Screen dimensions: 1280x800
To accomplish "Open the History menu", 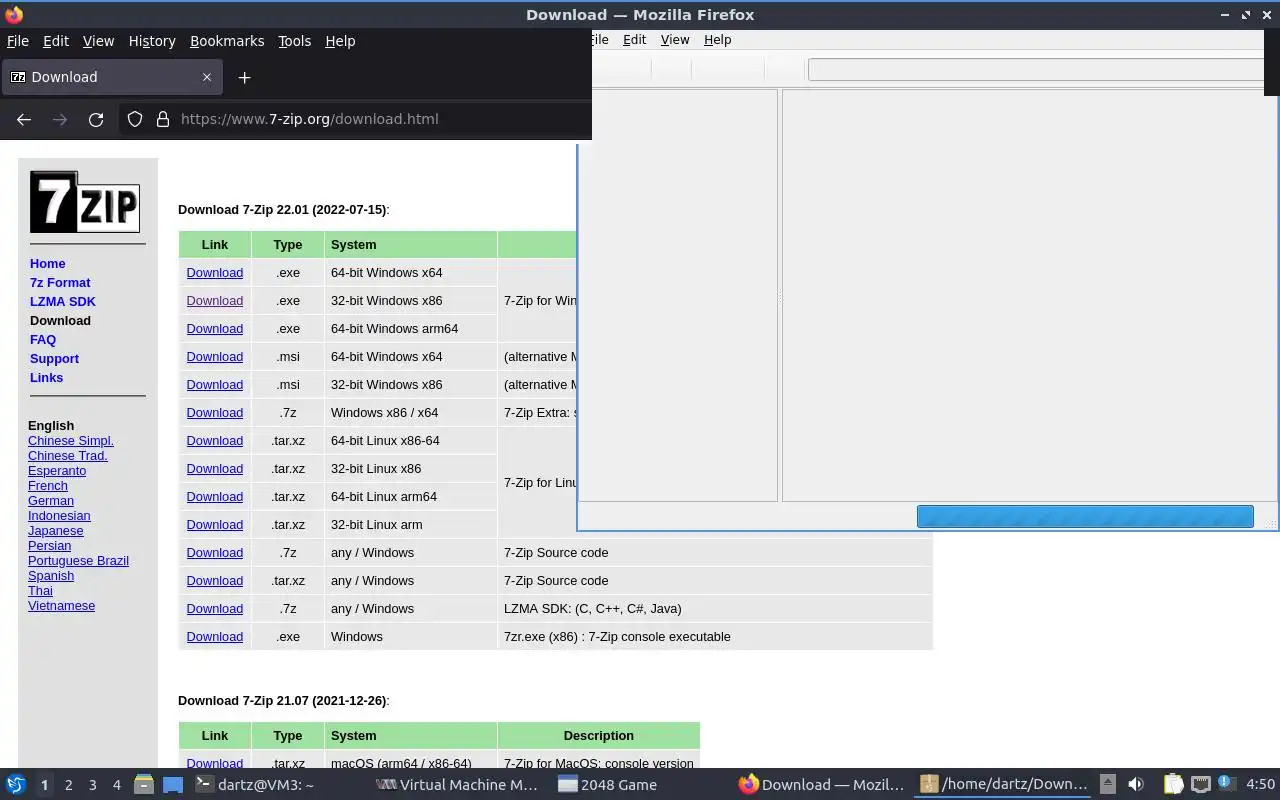I will point(152,41).
